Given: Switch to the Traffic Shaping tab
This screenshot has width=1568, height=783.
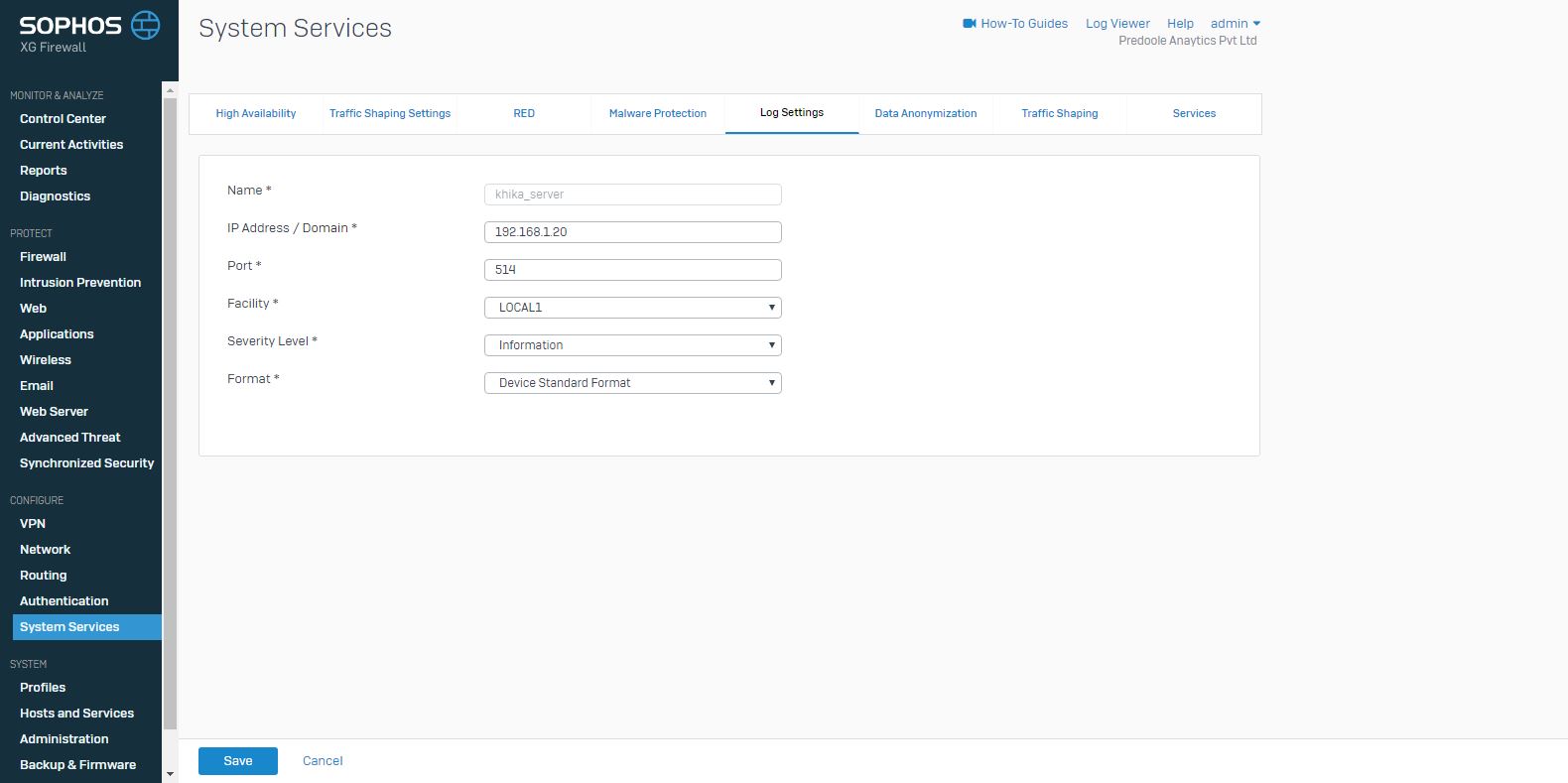Looking at the screenshot, I should [1060, 113].
